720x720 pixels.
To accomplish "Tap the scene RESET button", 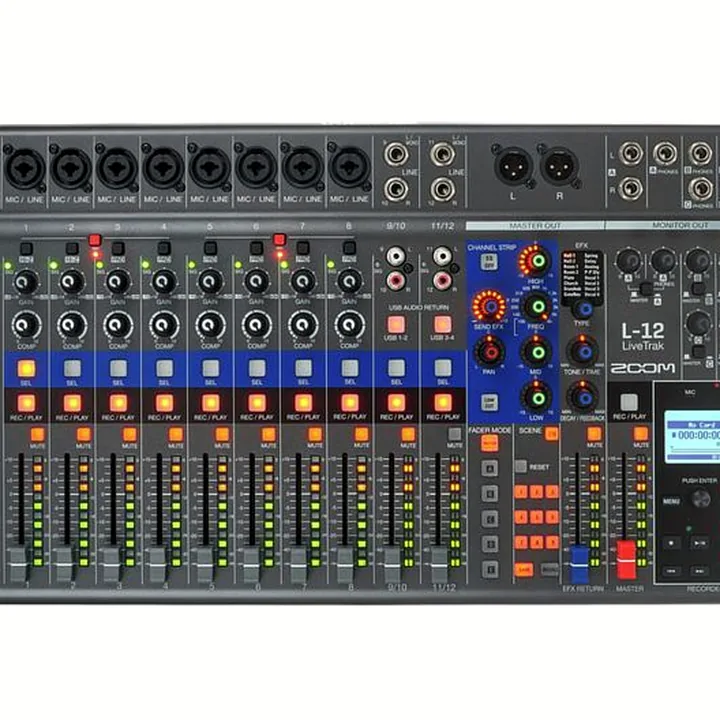I will pos(521,467).
